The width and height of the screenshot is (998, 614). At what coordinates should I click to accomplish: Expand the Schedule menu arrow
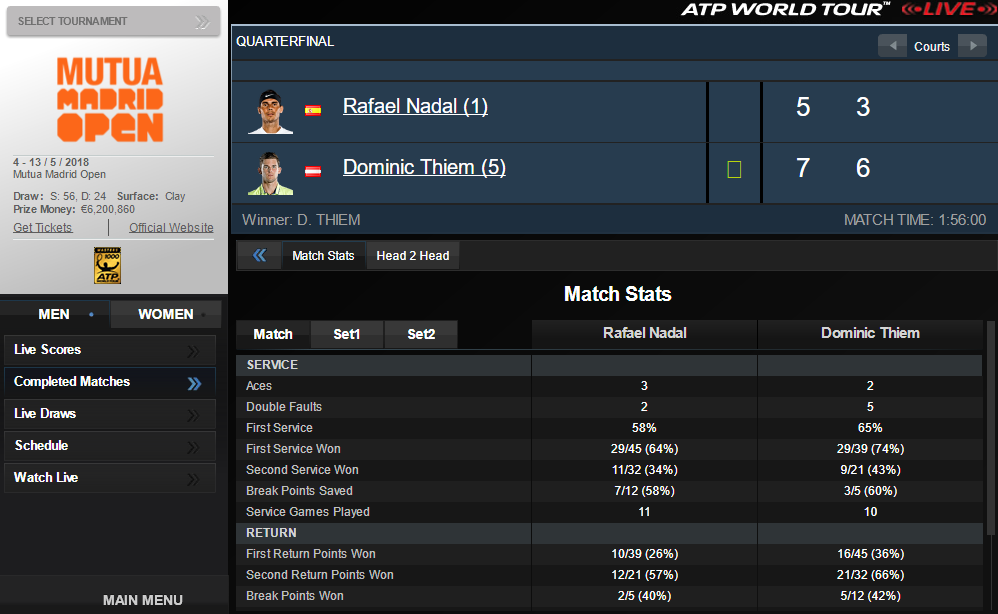pos(195,446)
